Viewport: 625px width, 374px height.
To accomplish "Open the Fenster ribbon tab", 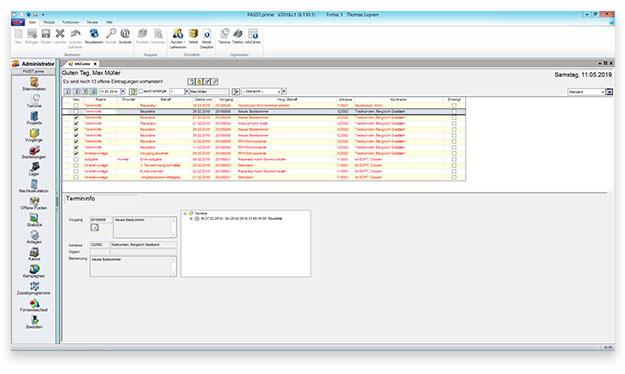I will (x=92, y=22).
